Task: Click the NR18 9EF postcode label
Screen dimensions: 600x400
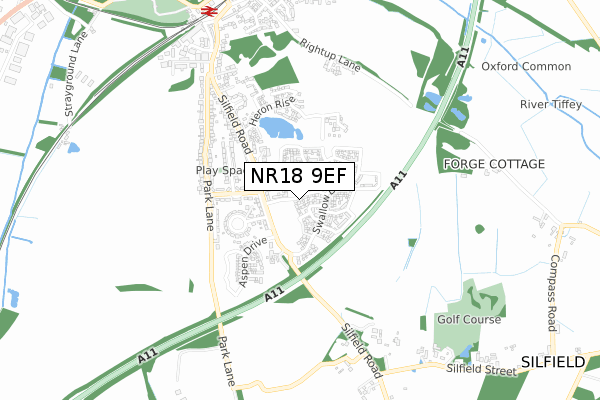Action: (x=299, y=176)
